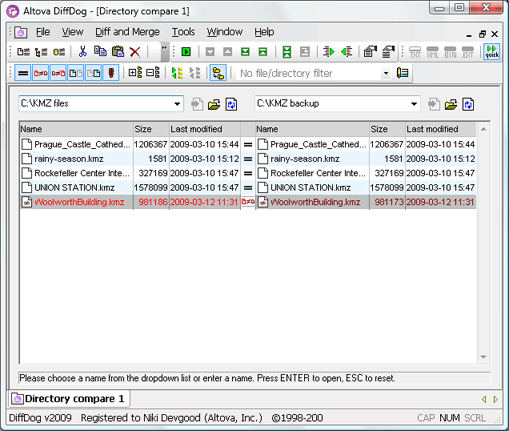Expand the toolbar overflow chevron
The height and width of the screenshot is (431, 509).
(x=164, y=52)
